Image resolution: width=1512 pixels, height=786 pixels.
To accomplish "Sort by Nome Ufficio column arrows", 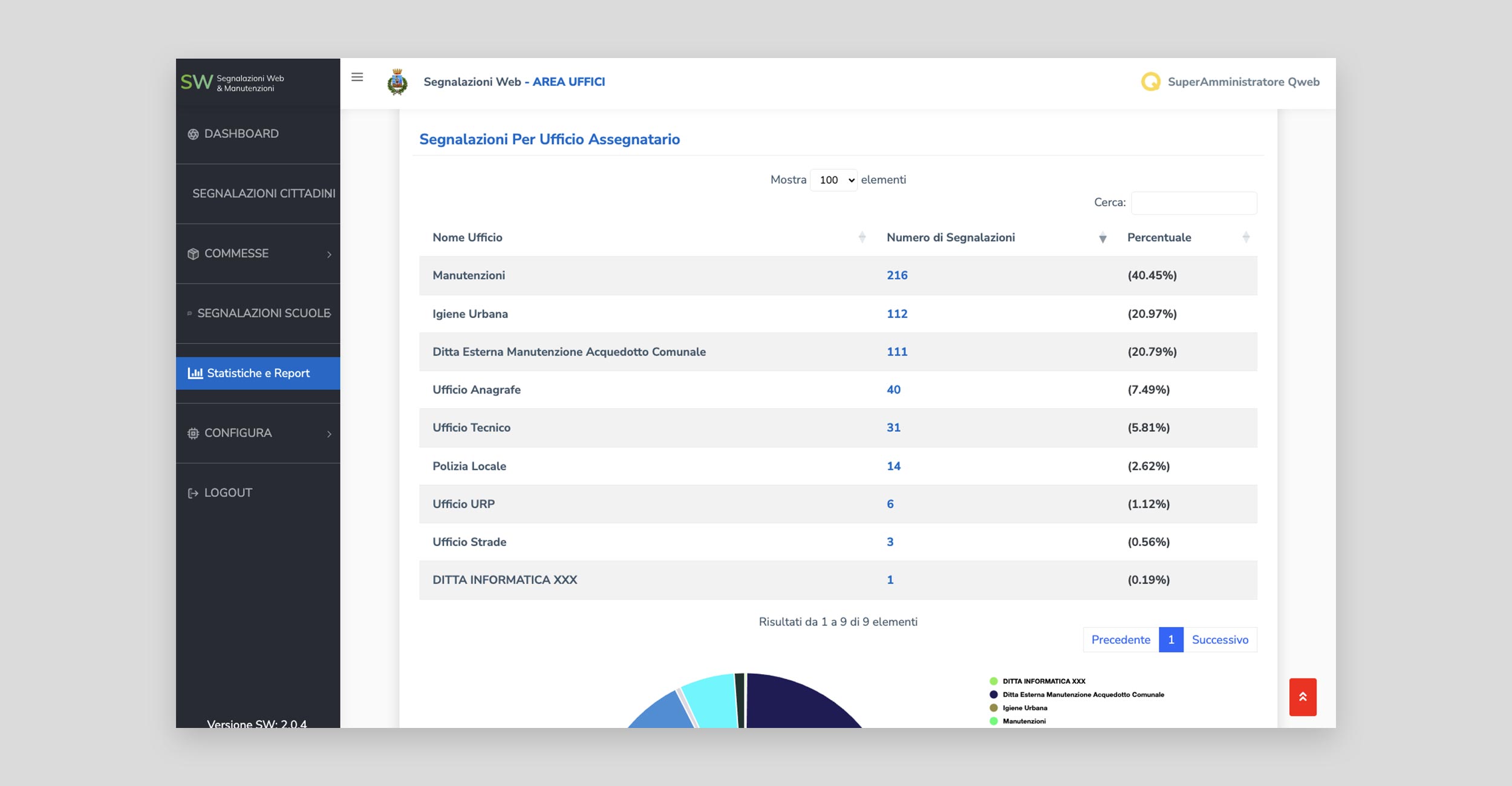I will pos(862,238).
